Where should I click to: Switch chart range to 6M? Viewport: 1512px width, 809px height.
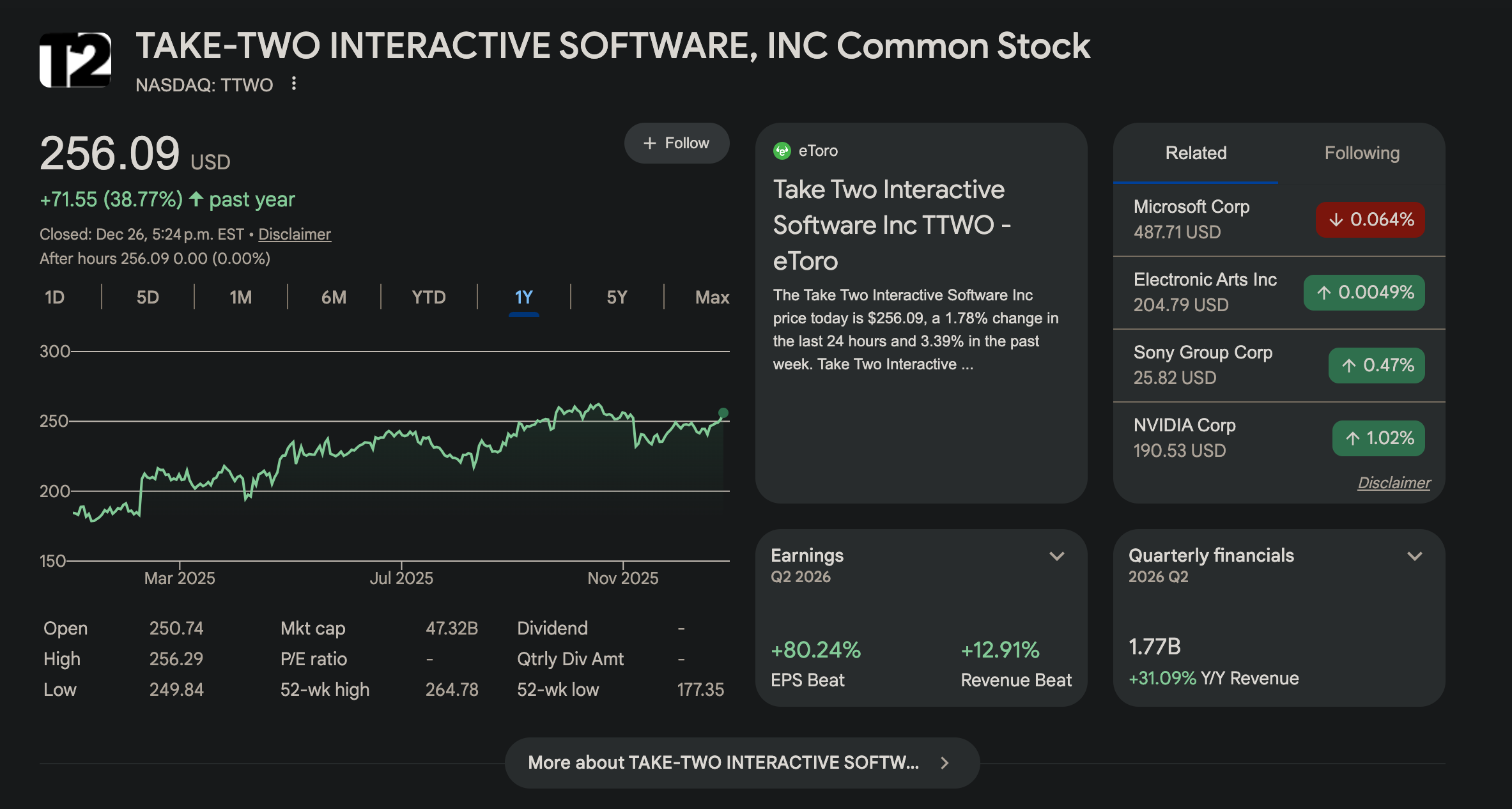tap(334, 297)
